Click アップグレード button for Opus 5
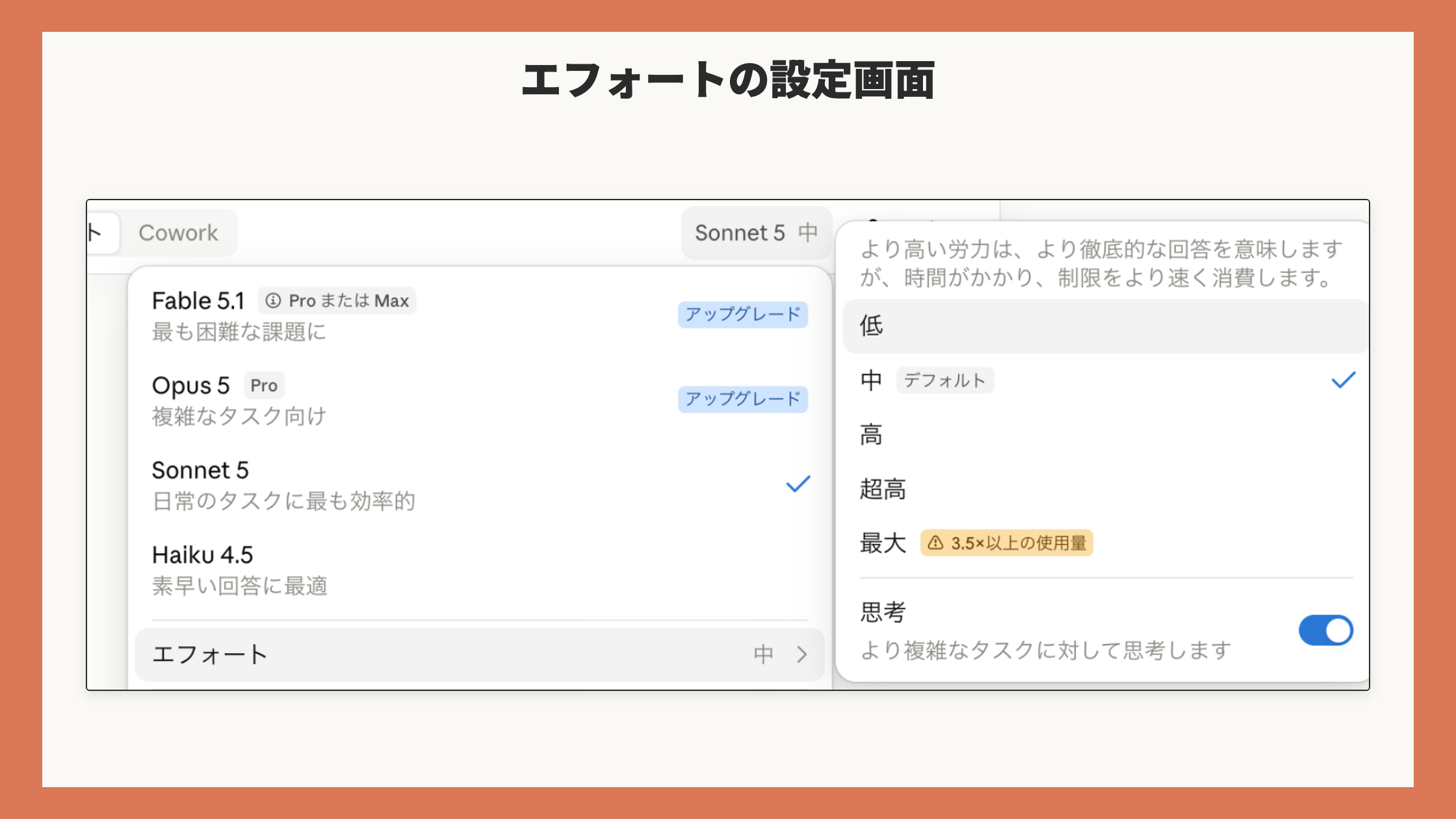Screen dimensions: 1456x819 point(743,399)
